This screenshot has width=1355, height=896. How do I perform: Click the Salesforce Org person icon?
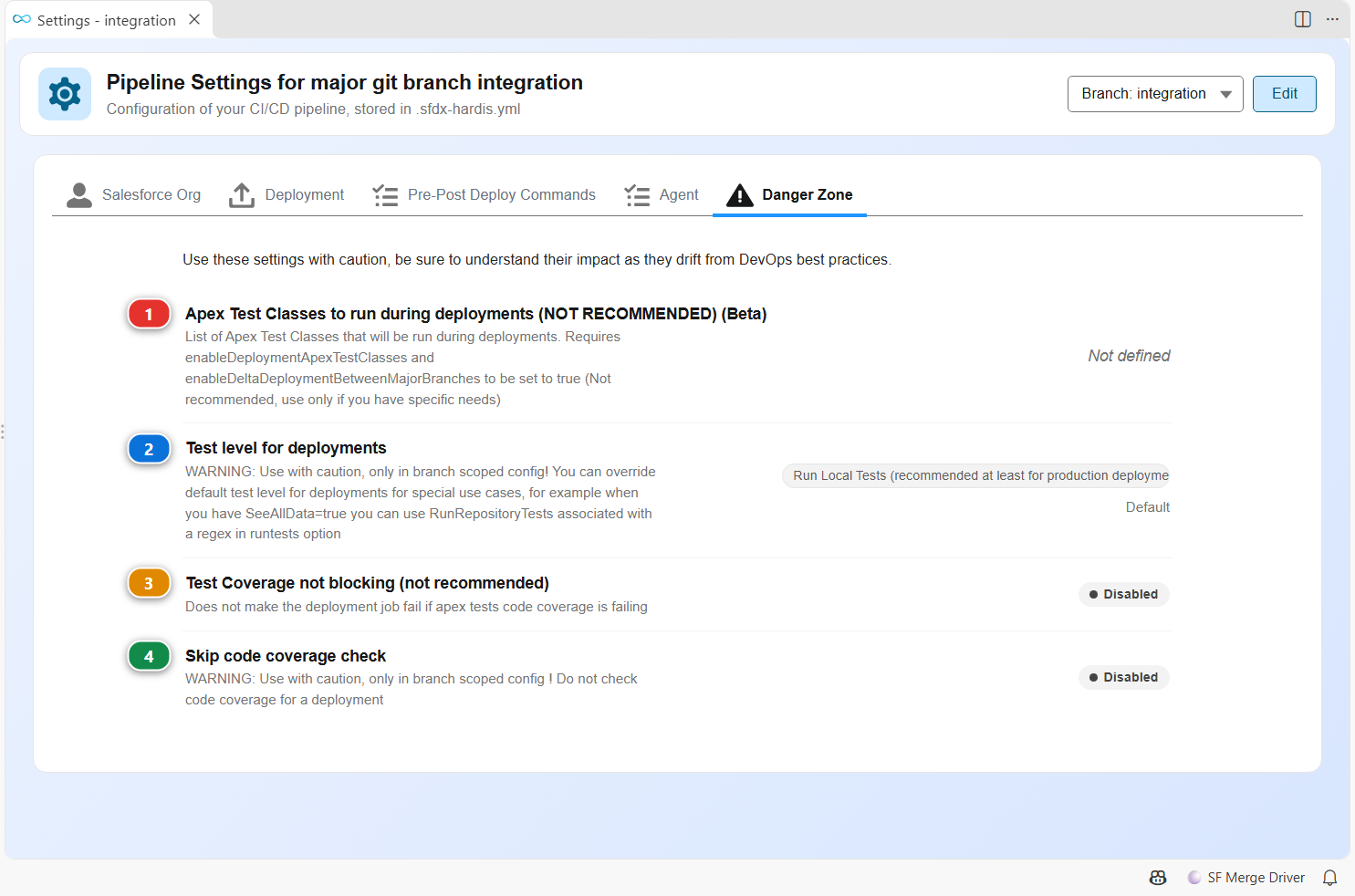79,195
